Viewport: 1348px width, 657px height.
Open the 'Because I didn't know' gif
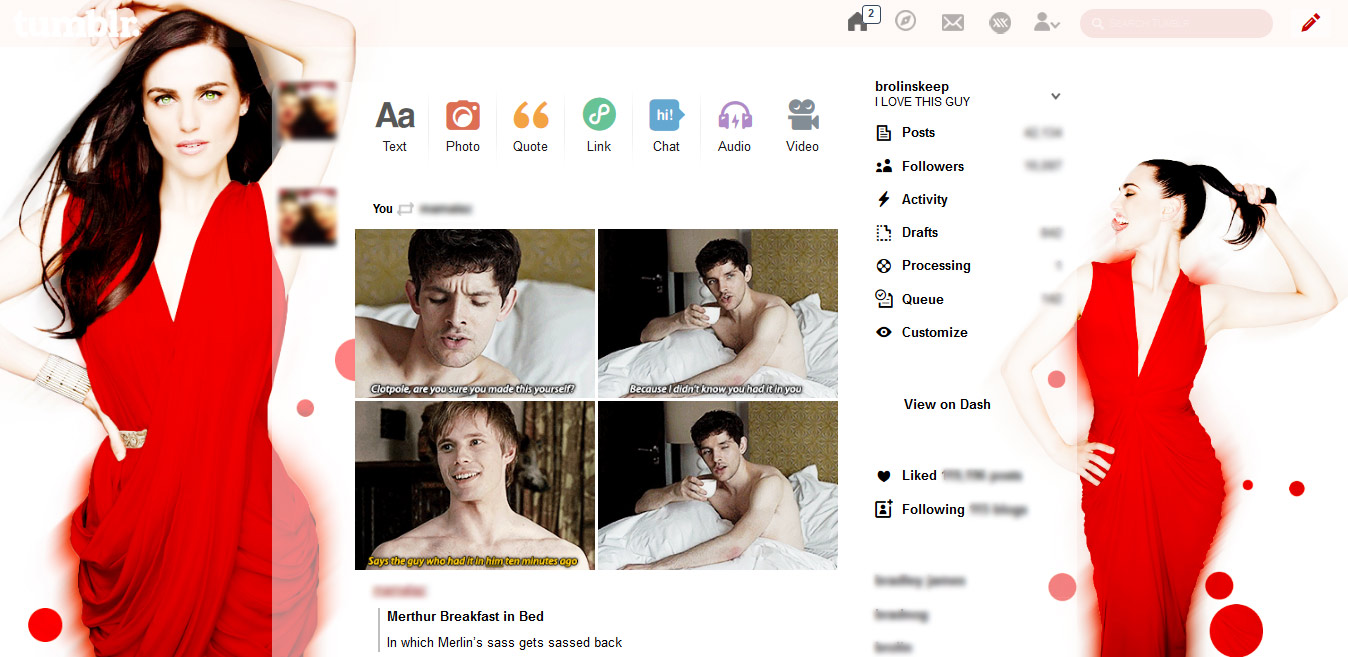[x=718, y=314]
